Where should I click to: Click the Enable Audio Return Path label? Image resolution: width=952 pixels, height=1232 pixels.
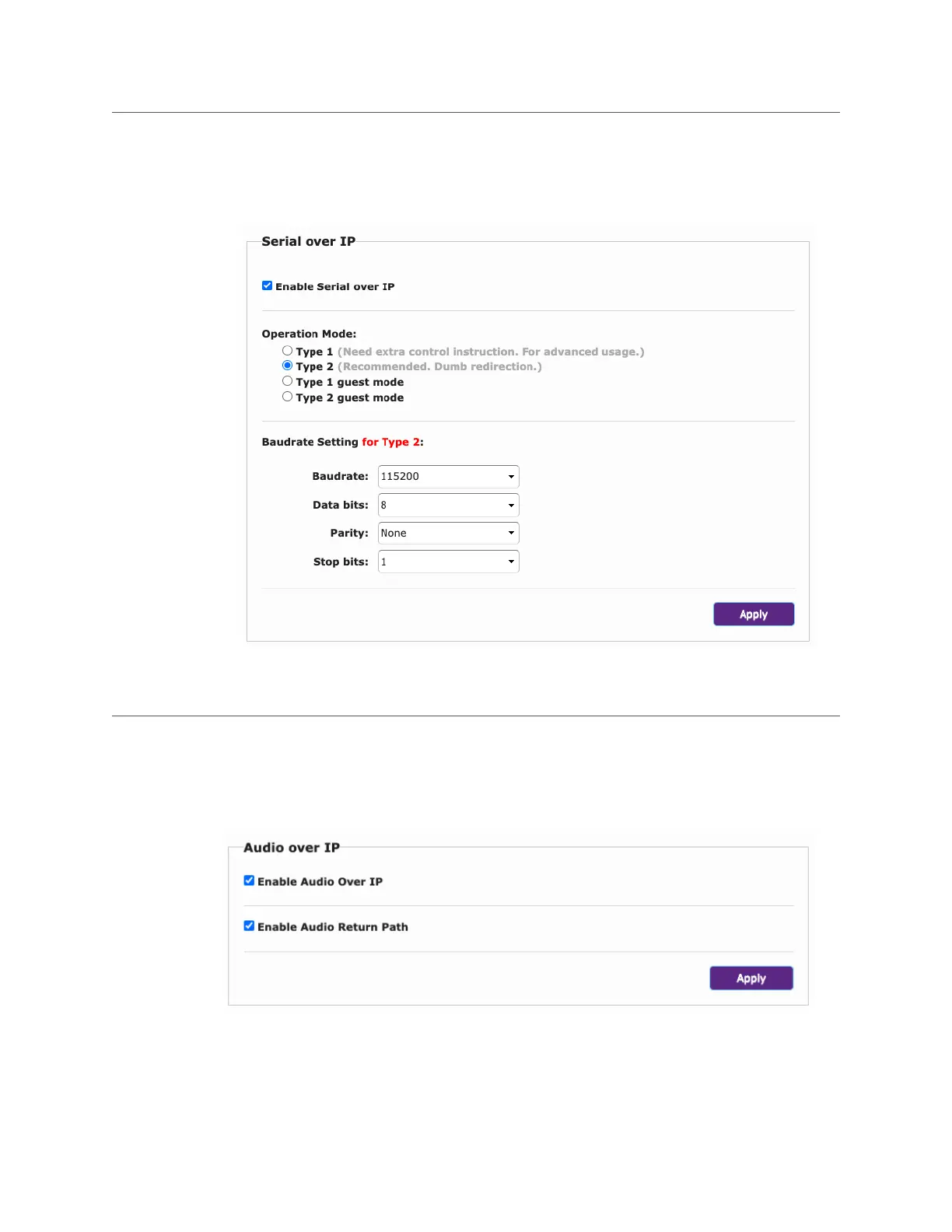(332, 927)
